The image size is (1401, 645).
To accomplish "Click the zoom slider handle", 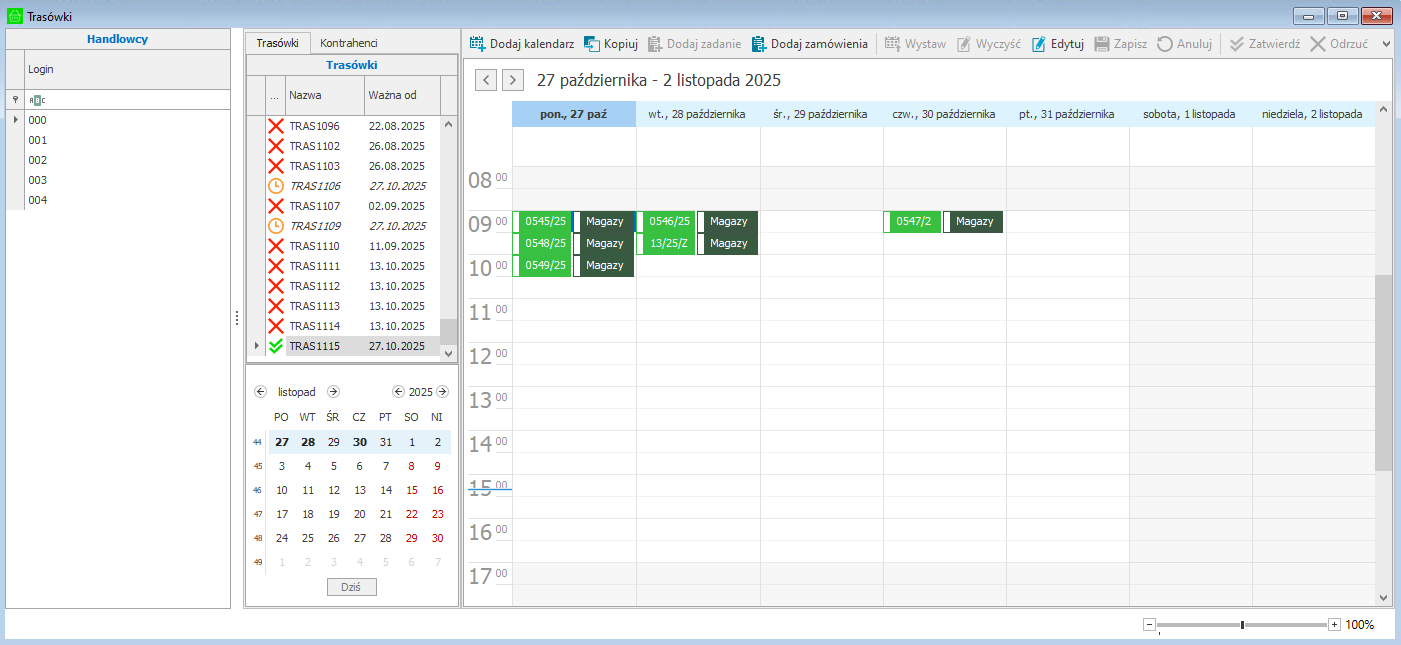I will [x=1242, y=625].
